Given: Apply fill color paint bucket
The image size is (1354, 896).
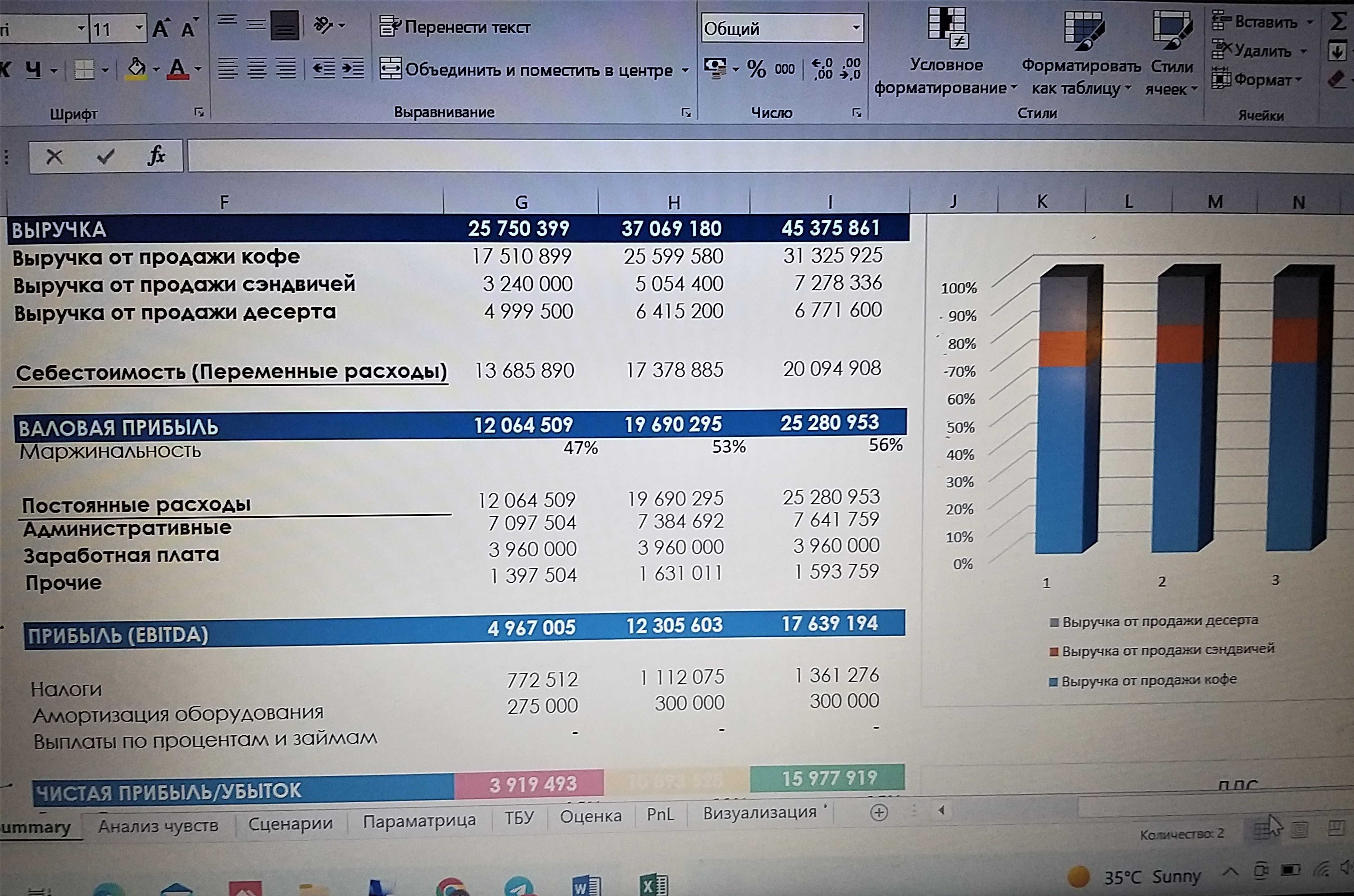Looking at the screenshot, I should coord(137,70).
